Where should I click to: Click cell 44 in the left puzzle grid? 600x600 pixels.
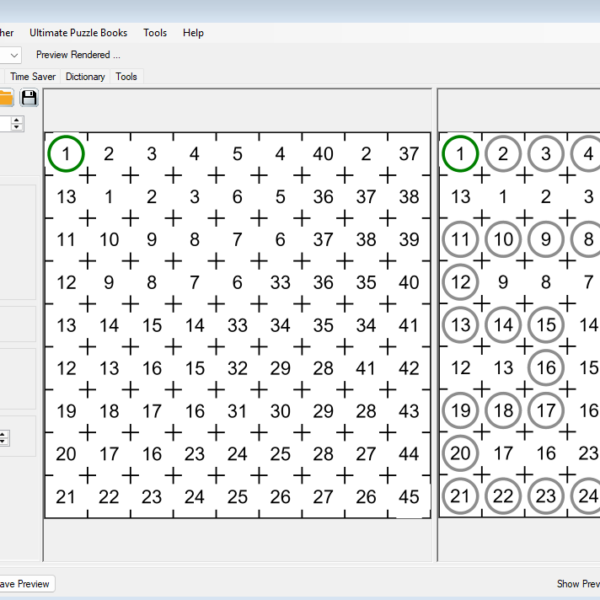point(409,454)
